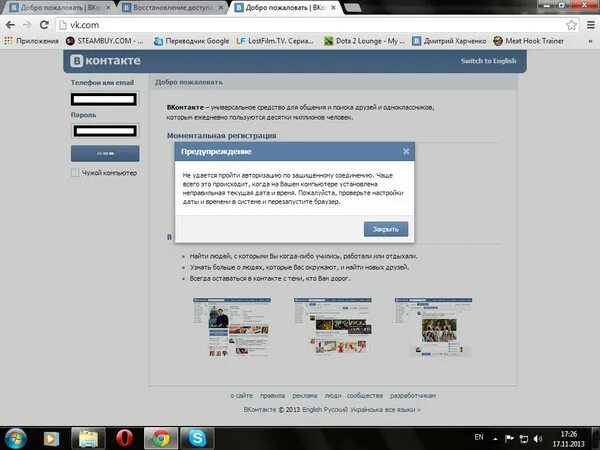Click the ВКонтакте logo
This screenshot has height=450, width=600.
click(105, 60)
